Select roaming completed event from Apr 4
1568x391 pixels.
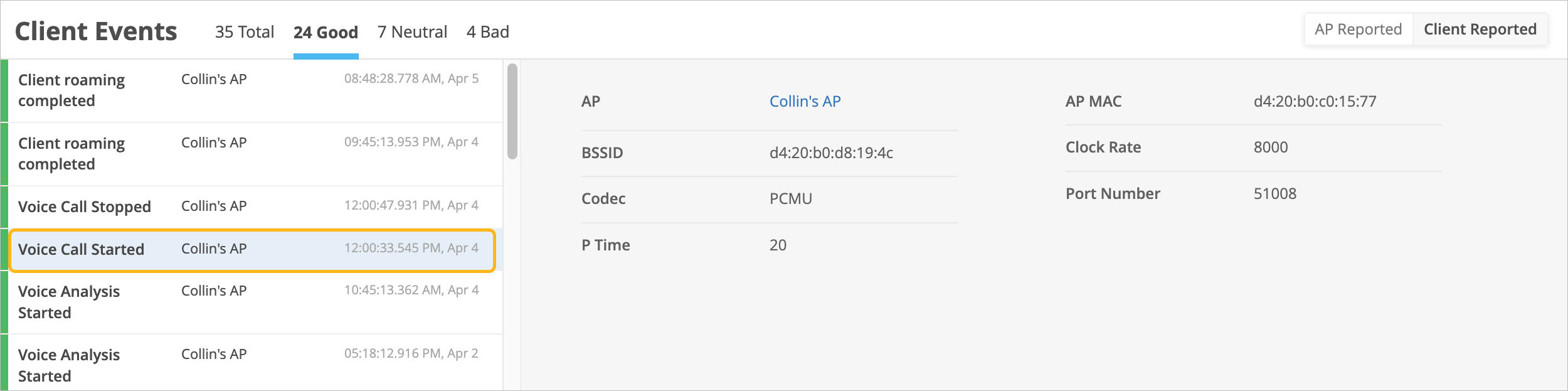pos(72,154)
